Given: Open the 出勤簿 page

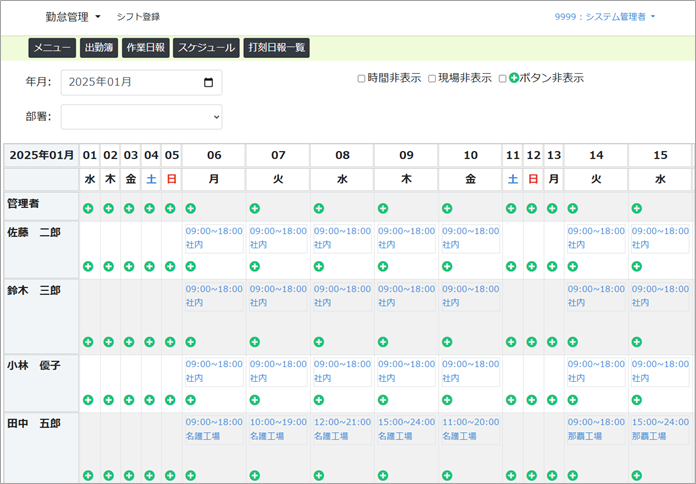Looking at the screenshot, I should (x=99, y=47).
